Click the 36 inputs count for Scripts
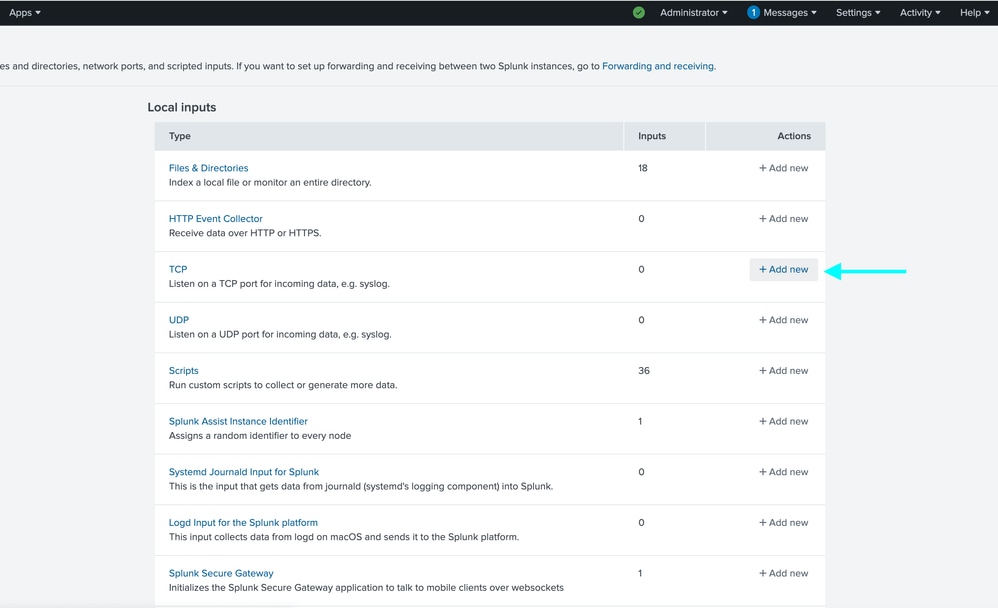Image resolution: width=998 pixels, height=608 pixels. pos(643,371)
